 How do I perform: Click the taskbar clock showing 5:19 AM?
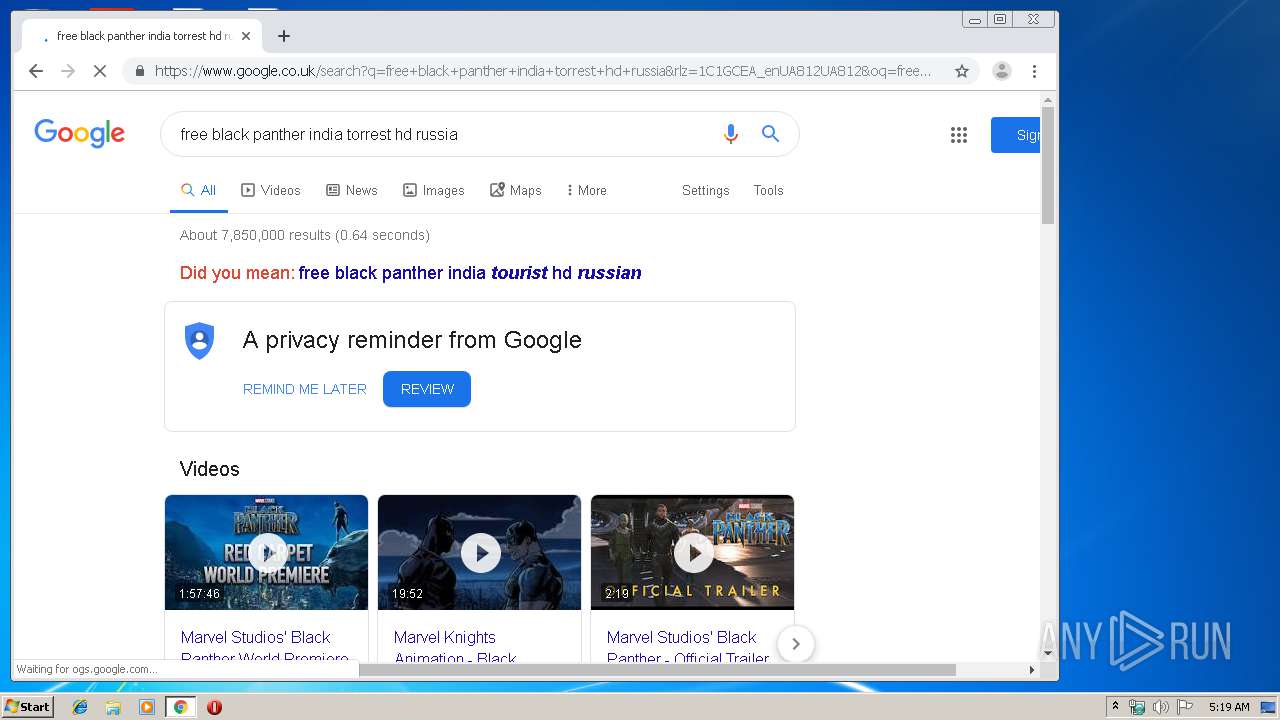1229,707
